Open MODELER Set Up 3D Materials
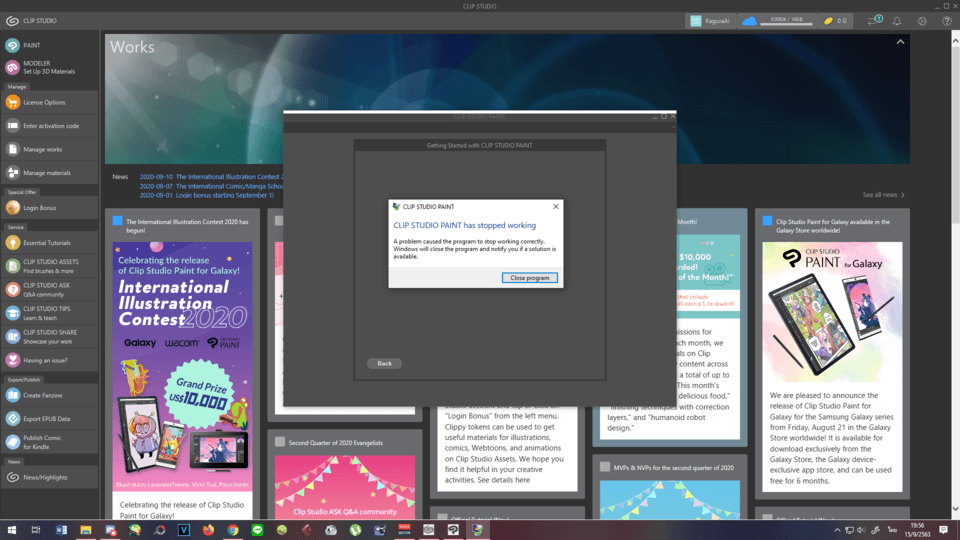Viewport: 960px width, 540px height. (49, 67)
